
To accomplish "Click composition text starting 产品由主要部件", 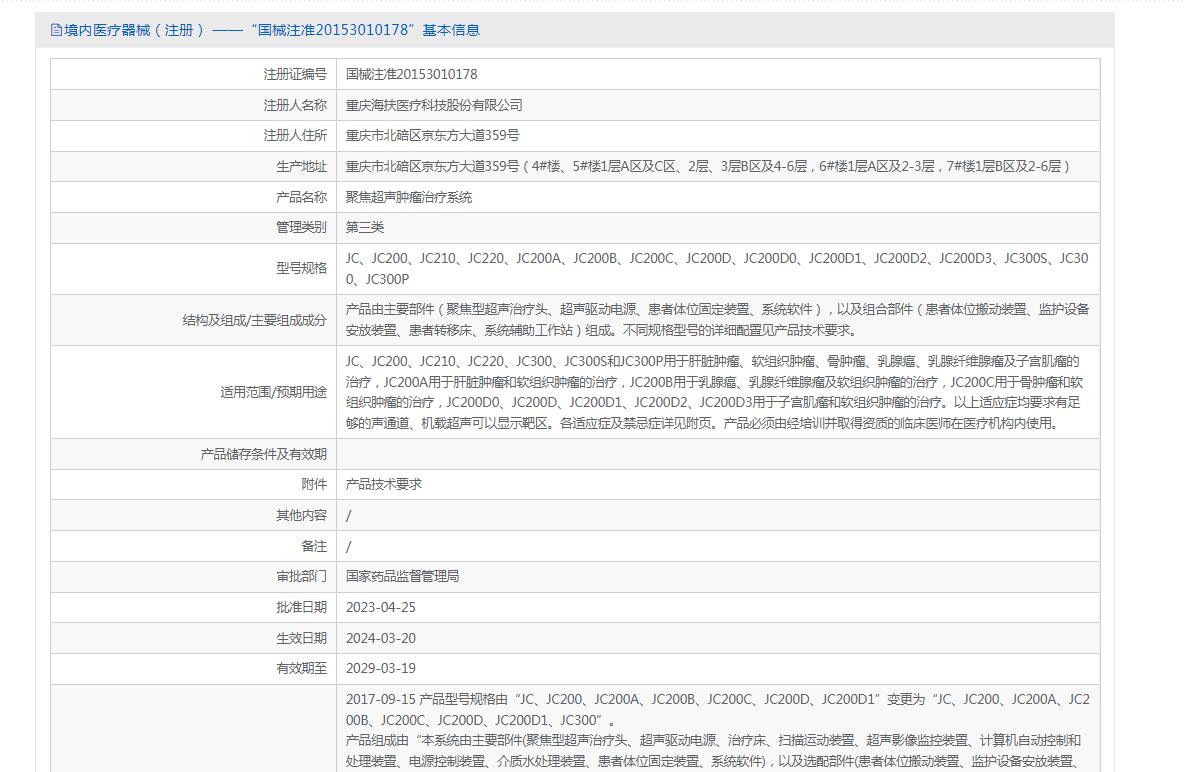I will [717, 320].
